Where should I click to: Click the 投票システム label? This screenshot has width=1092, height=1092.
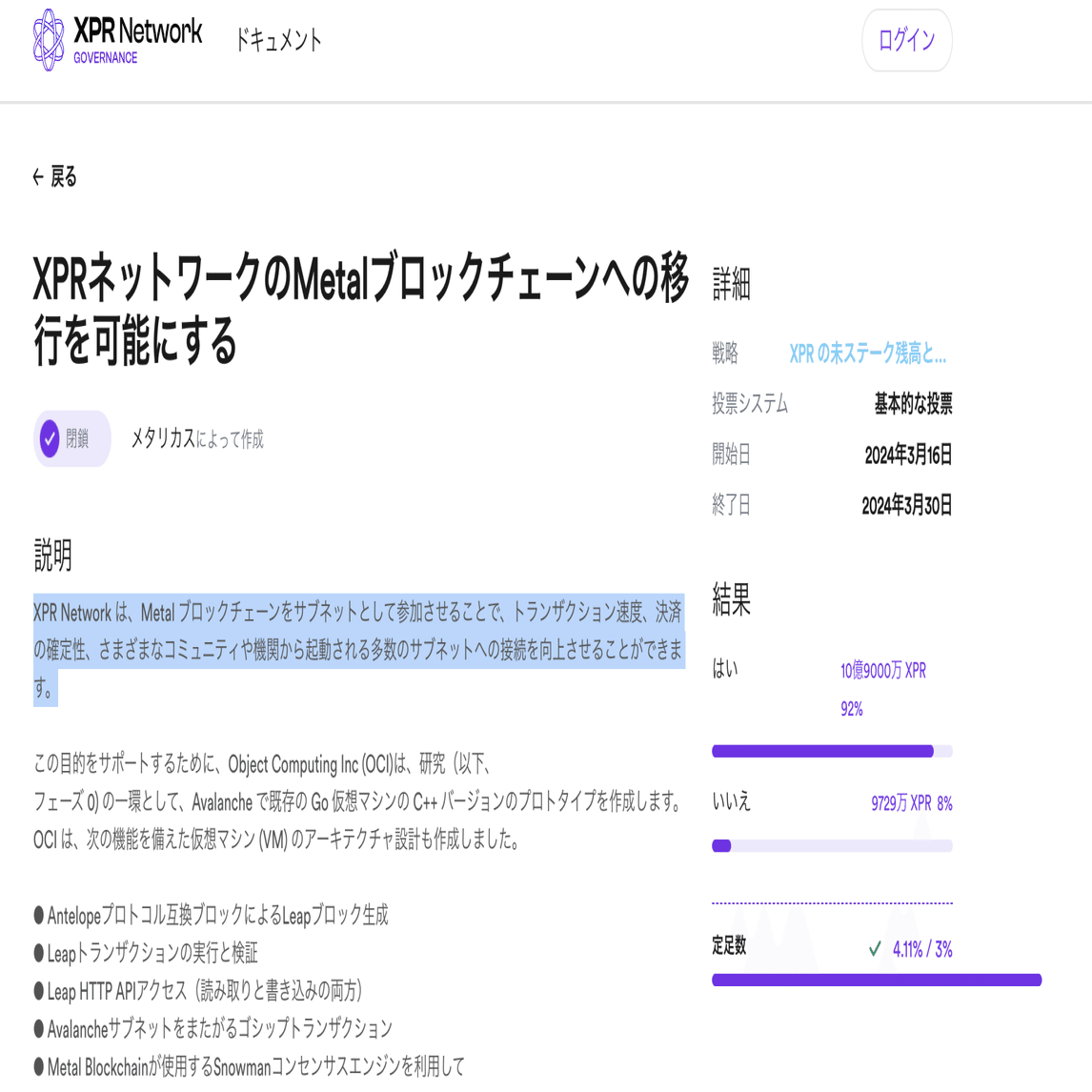coord(750,403)
